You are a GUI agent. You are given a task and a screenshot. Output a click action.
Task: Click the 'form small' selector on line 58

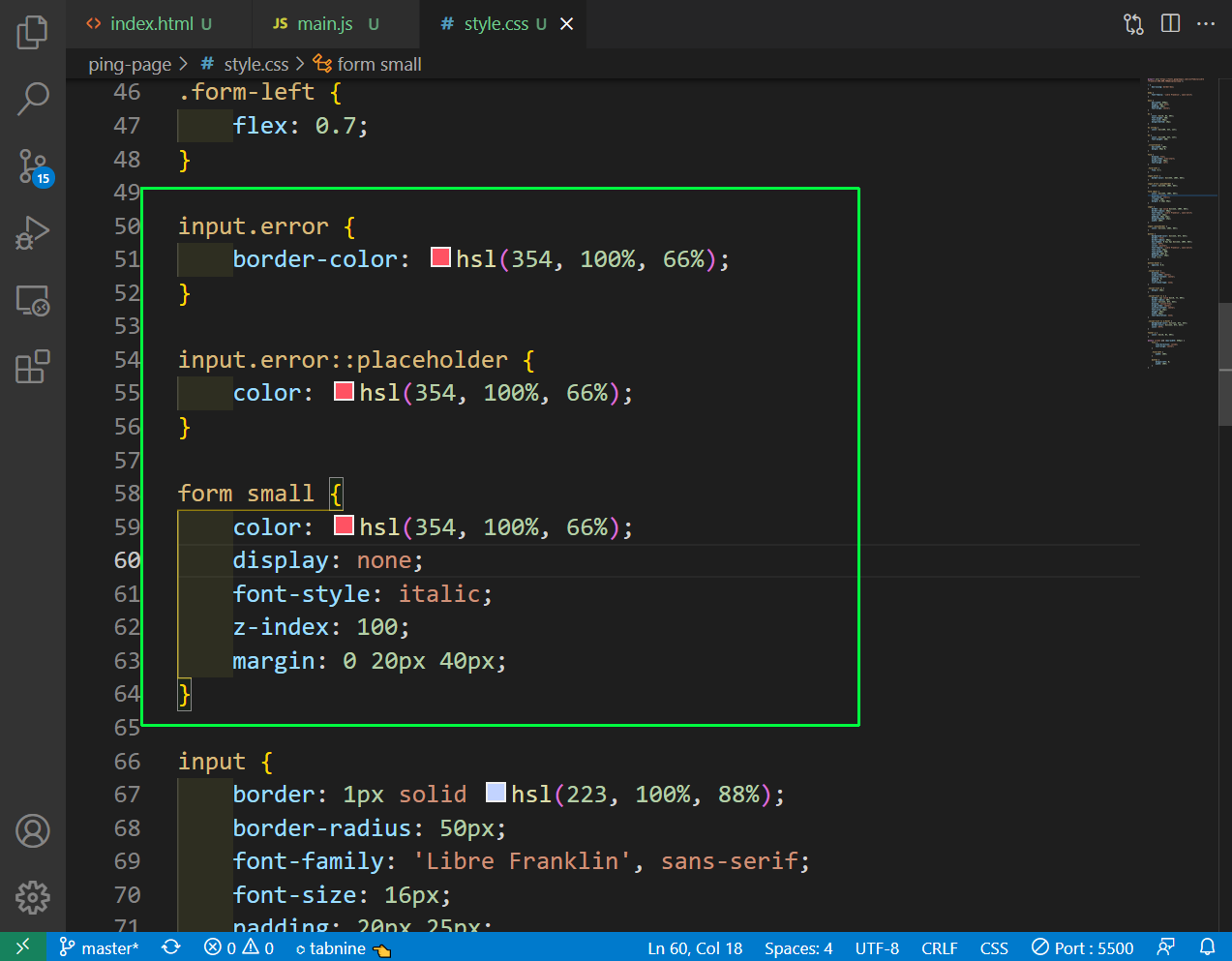click(x=246, y=494)
